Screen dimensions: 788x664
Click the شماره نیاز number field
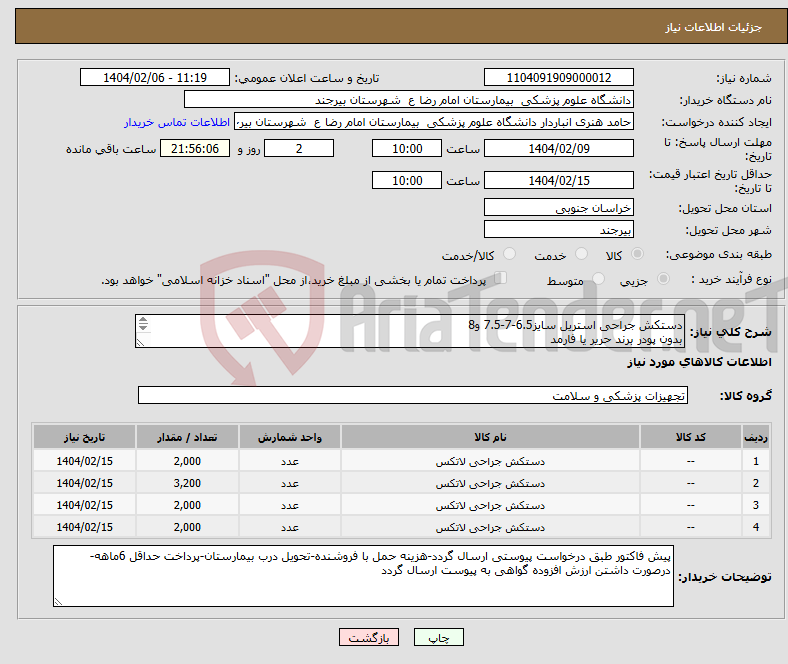[x=558, y=77]
